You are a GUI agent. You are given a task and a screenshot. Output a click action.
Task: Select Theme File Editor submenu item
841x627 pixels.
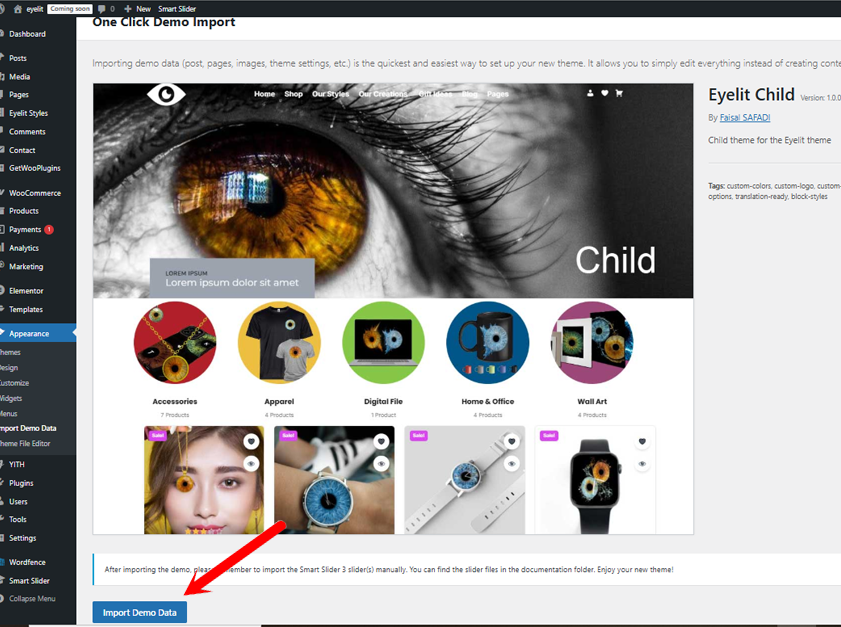pos(25,443)
